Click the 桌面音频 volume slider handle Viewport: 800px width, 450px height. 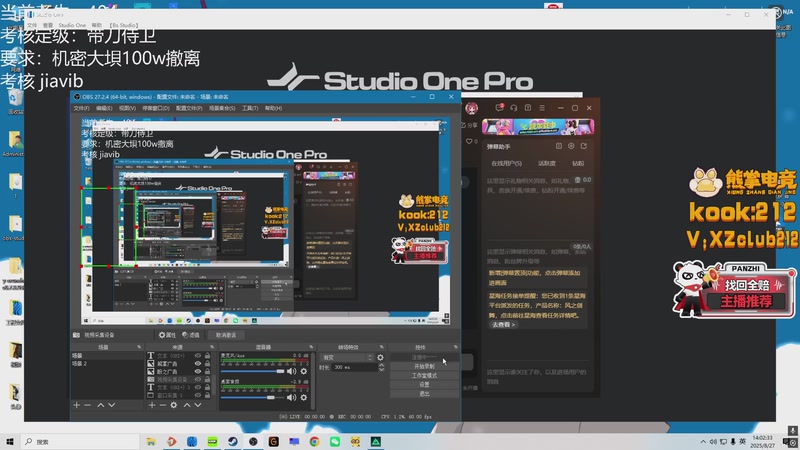(x=270, y=397)
